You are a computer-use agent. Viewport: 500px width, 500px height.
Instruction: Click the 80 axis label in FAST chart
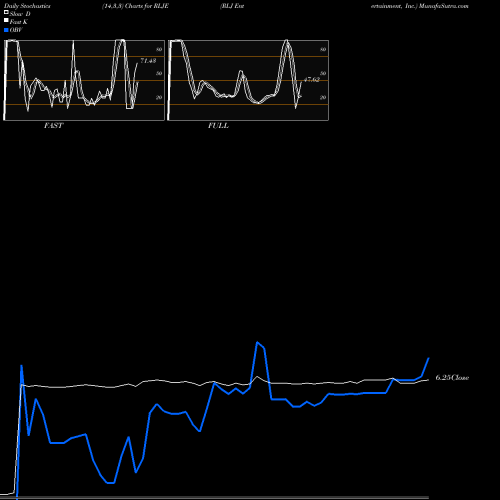click(159, 49)
